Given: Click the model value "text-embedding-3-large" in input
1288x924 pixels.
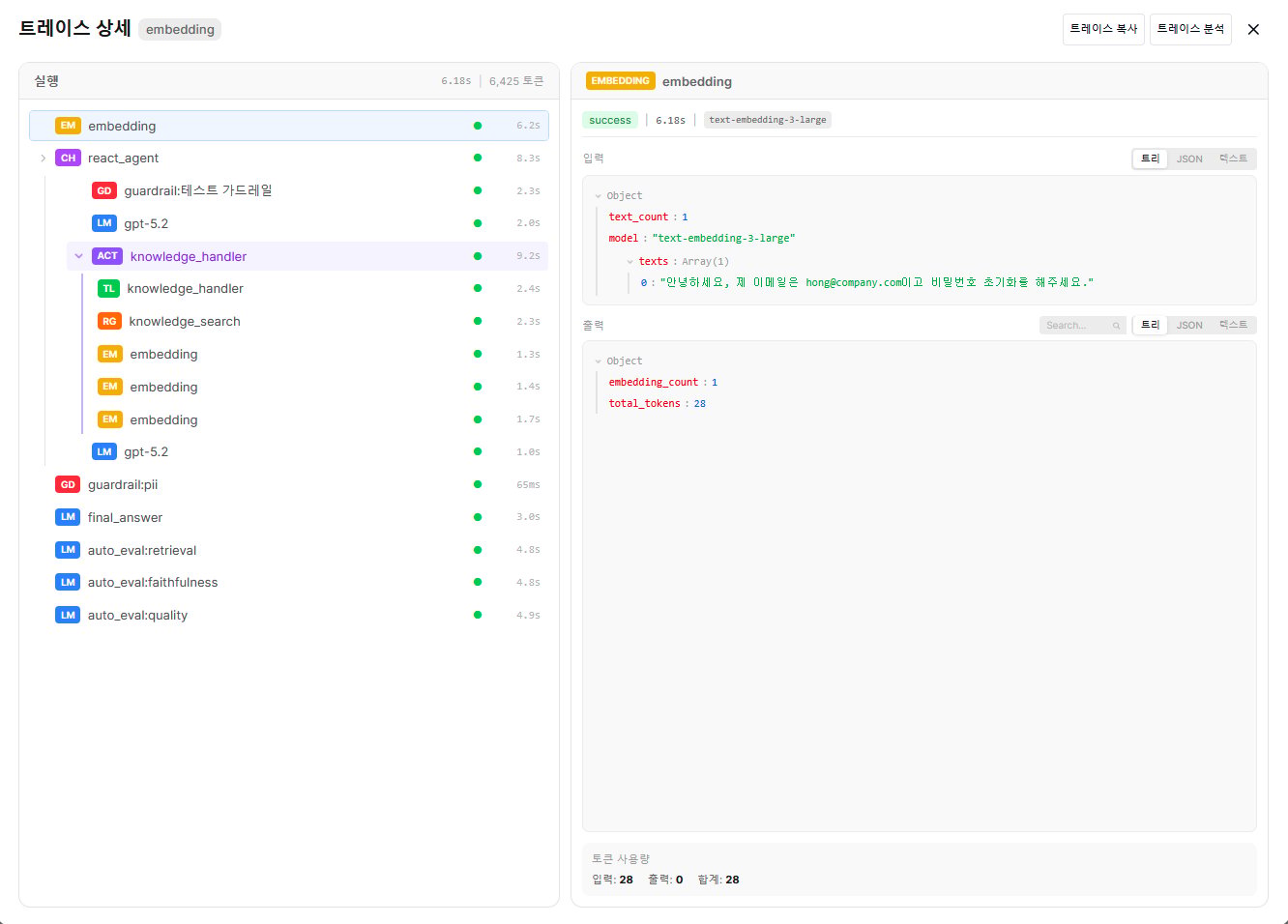Looking at the screenshot, I should (723, 239).
